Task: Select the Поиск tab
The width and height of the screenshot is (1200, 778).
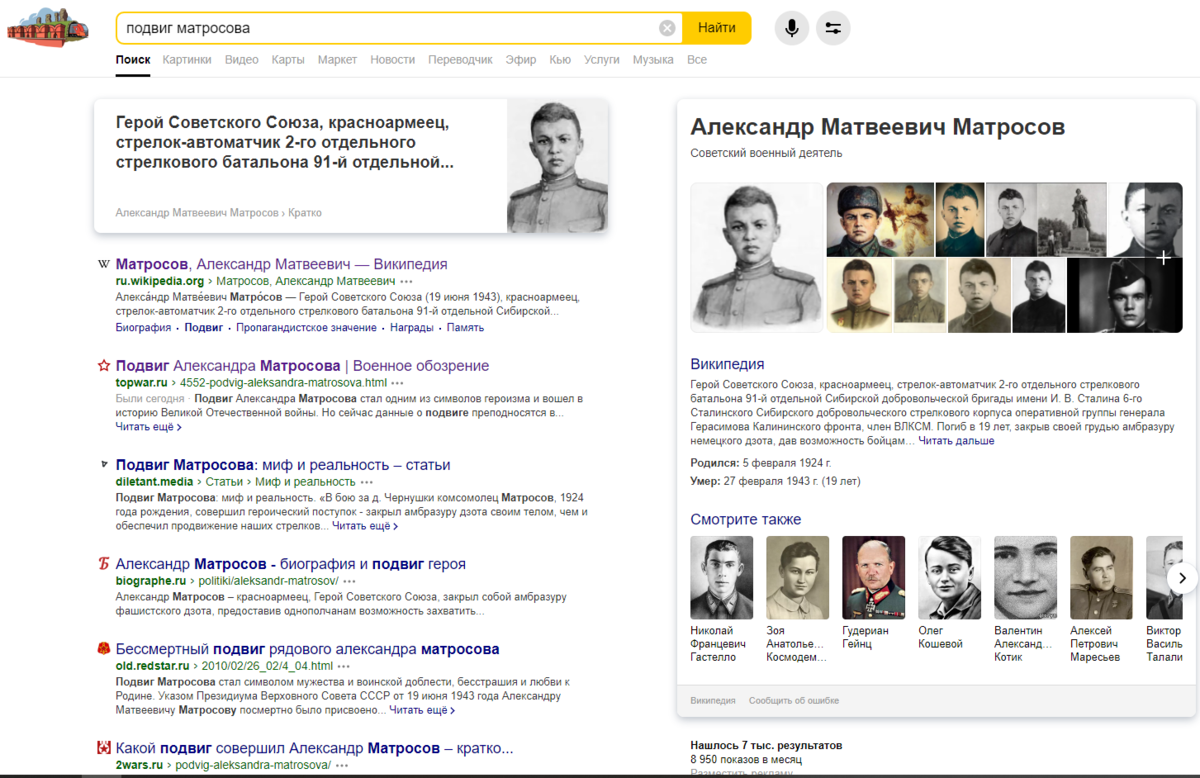Action: point(133,60)
